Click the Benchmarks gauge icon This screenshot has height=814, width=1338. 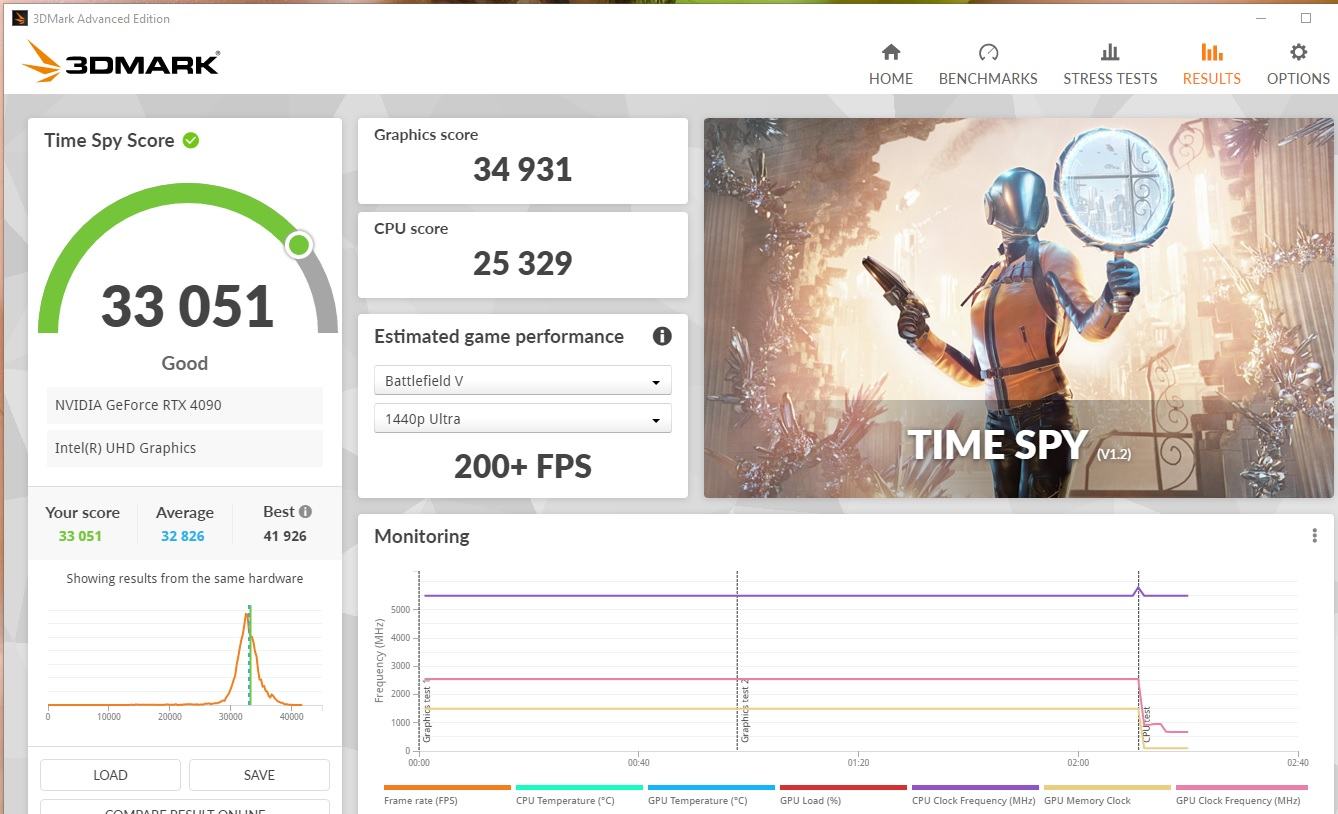(x=988, y=52)
